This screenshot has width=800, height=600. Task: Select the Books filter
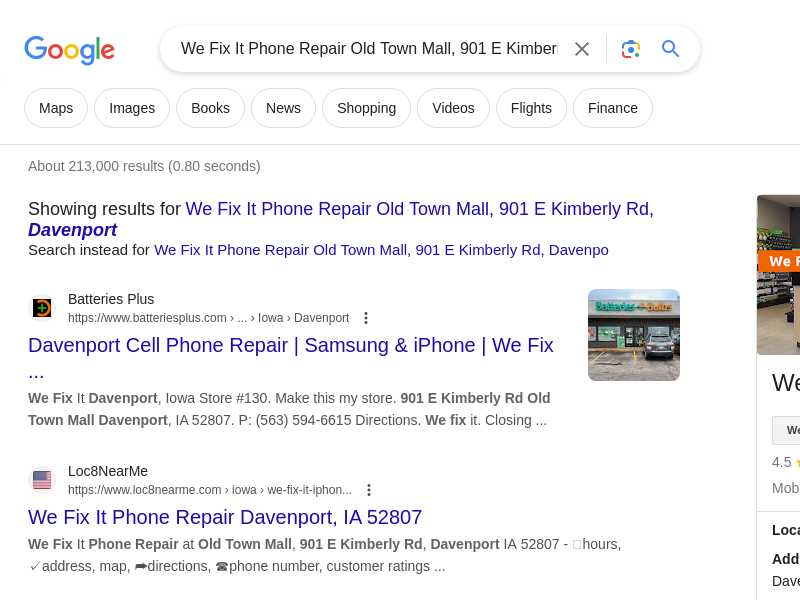point(211,108)
